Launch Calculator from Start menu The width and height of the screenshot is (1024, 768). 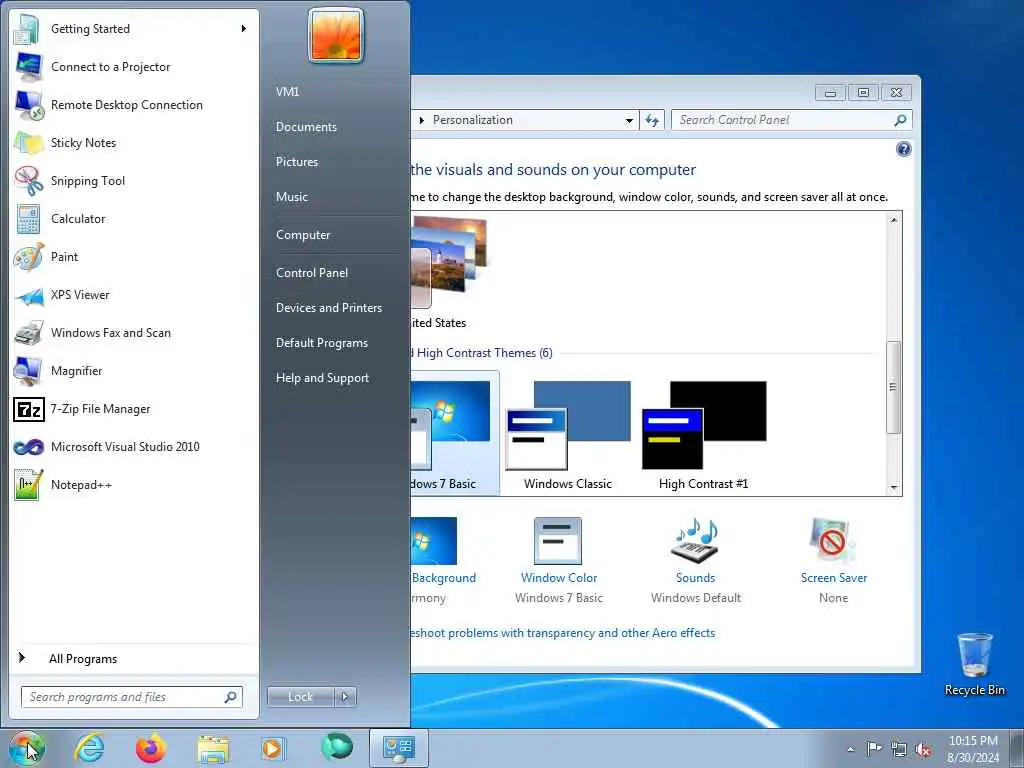[133, 219]
